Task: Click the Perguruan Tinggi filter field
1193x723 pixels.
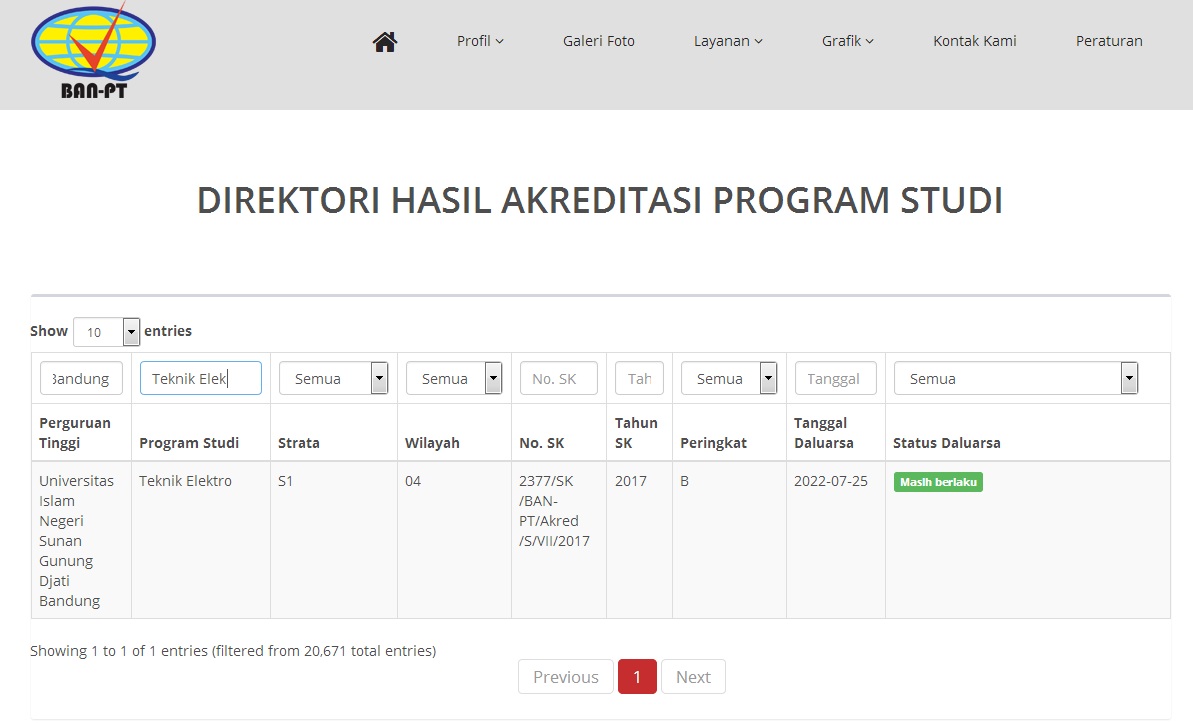Action: point(82,378)
